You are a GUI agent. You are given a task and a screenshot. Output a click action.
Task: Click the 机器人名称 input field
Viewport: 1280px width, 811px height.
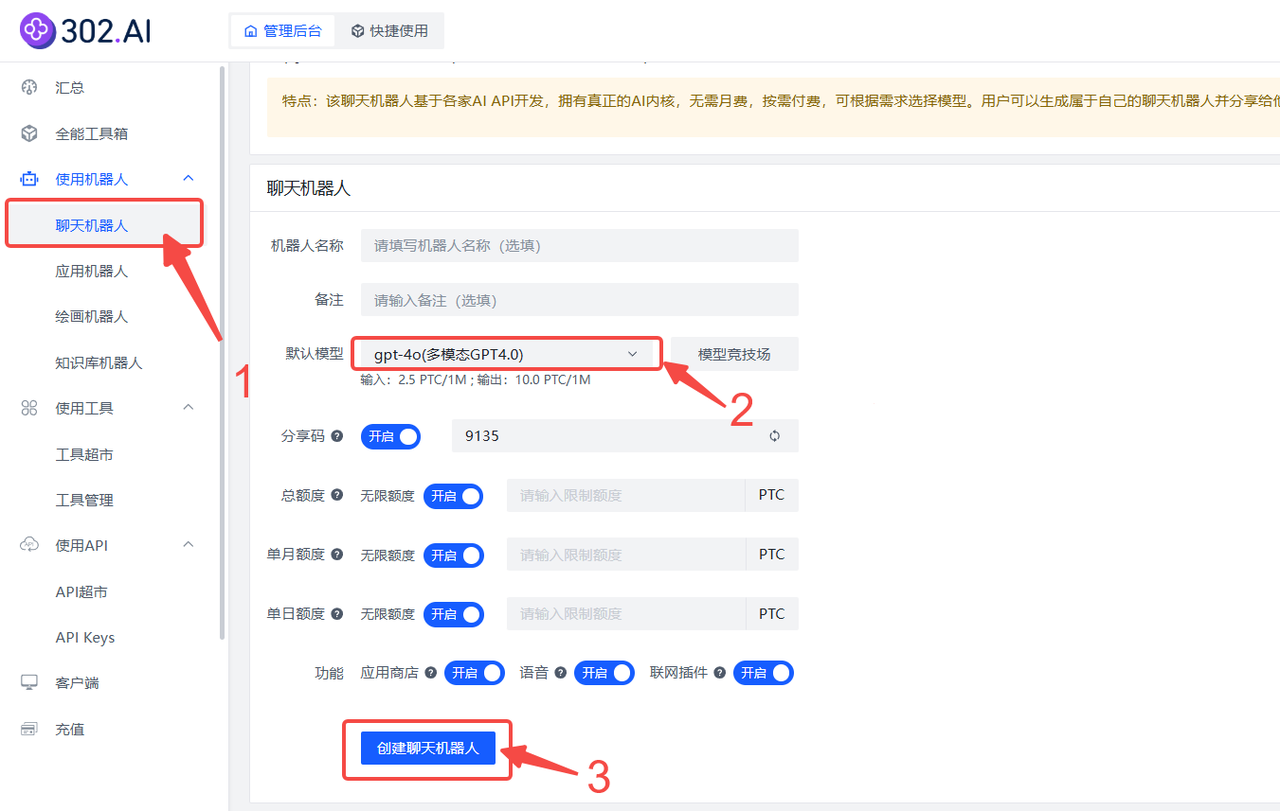580,245
